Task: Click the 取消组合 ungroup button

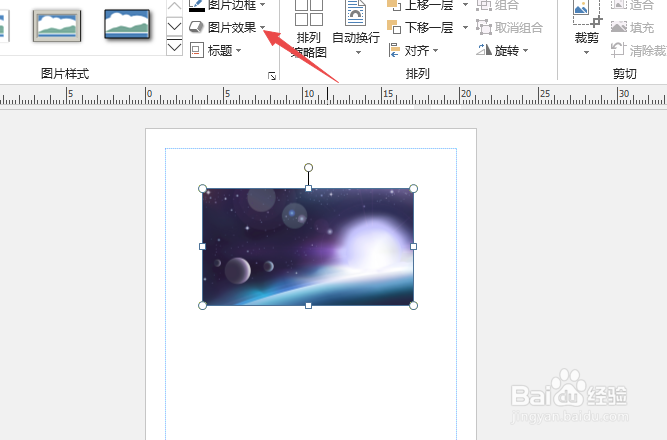Action: (510, 28)
